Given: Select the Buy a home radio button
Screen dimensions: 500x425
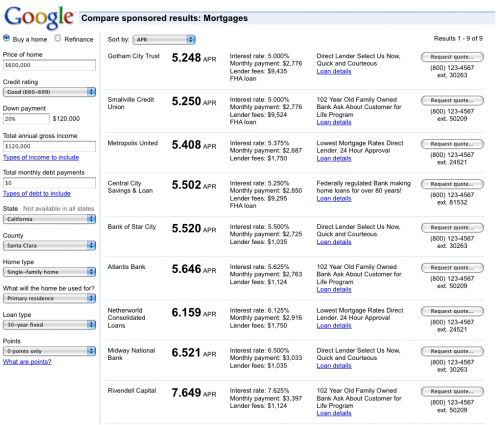Looking at the screenshot, I should point(6,38).
